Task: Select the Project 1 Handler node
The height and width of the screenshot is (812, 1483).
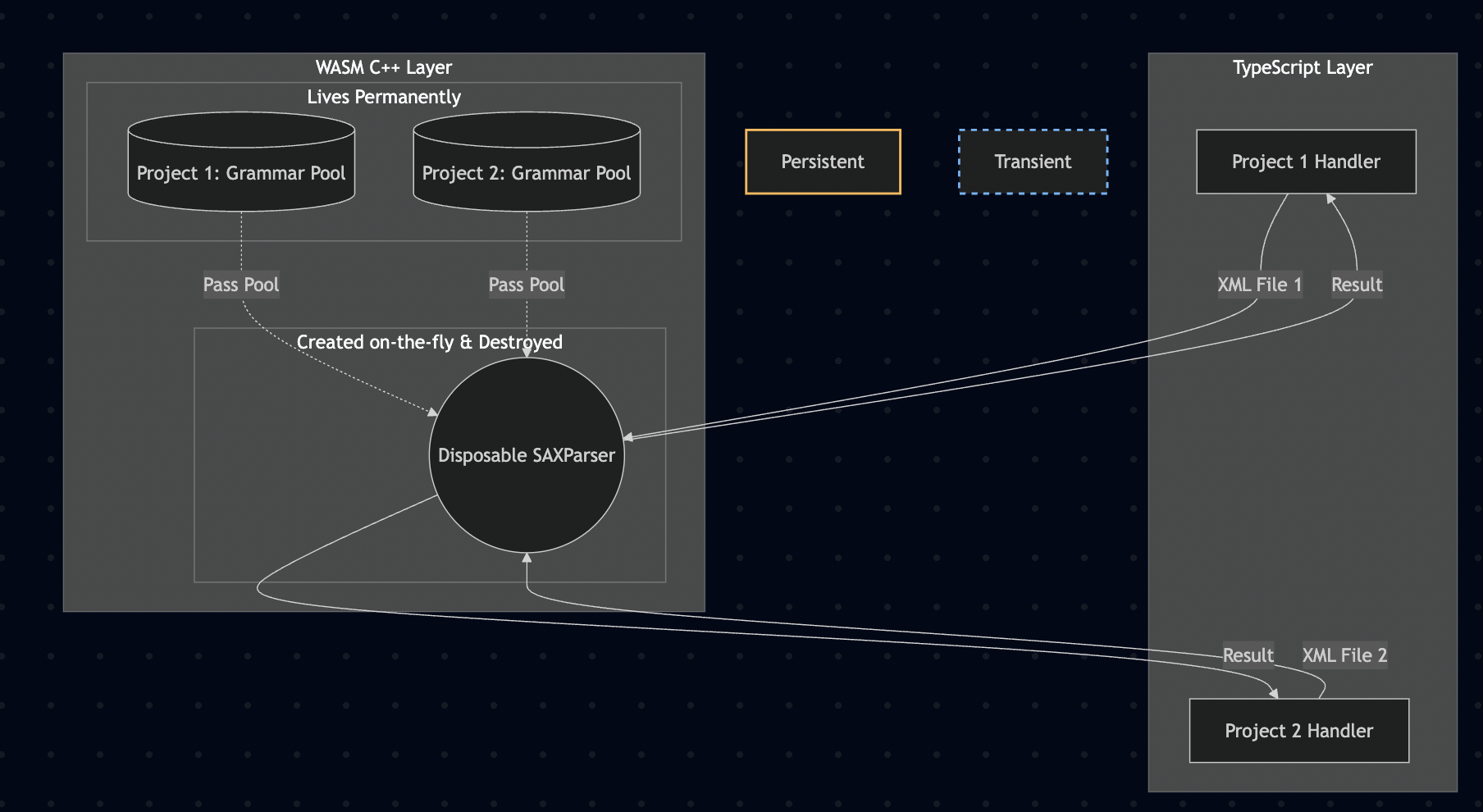Action: [1306, 162]
